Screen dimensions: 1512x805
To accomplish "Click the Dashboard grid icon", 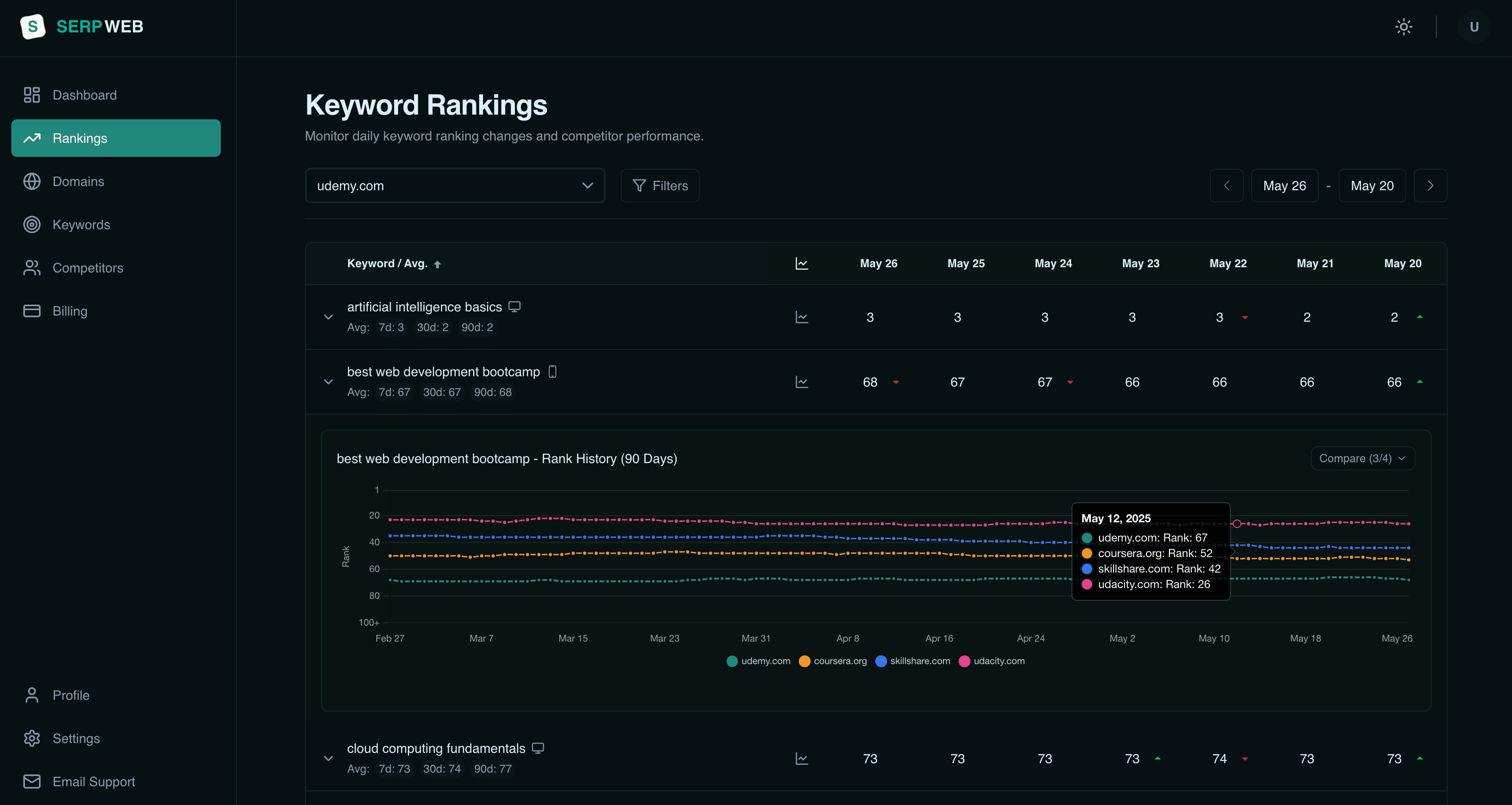I will tap(31, 95).
